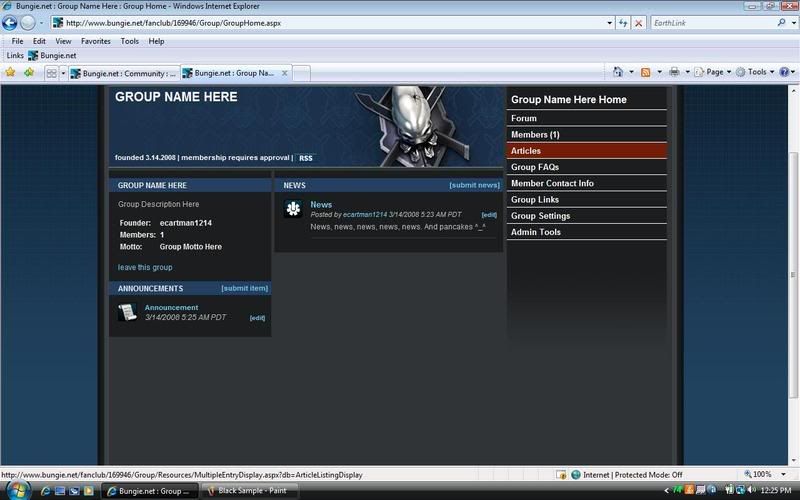This screenshot has width=800, height=500.
Task: Click the Print icon in command bar
Action: point(675,72)
